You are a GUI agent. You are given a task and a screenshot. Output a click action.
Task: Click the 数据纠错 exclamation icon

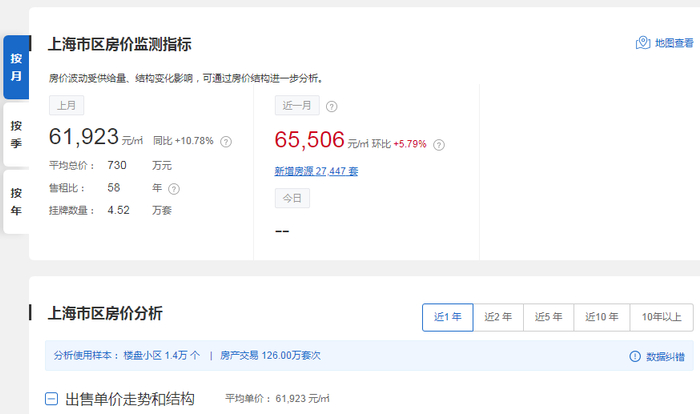pyautogui.click(x=635, y=356)
